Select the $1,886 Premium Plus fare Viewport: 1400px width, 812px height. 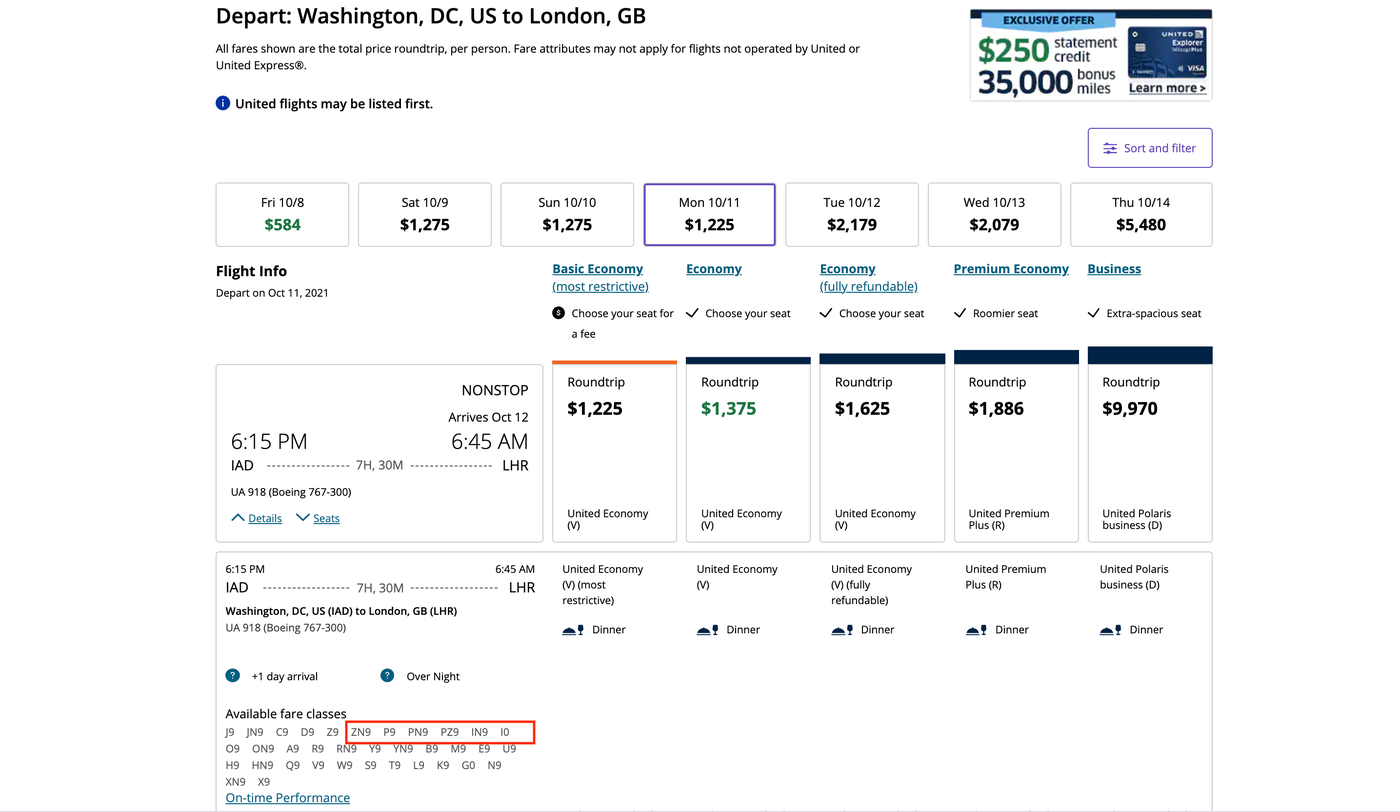point(1016,452)
